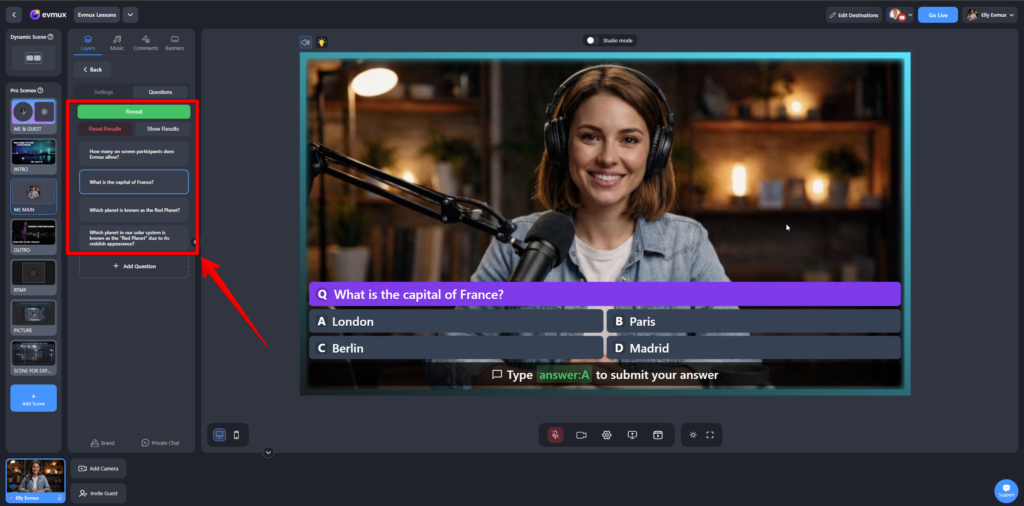Click the brightness sun icon
Image resolution: width=1024 pixels, height=506 pixels.
[693, 435]
